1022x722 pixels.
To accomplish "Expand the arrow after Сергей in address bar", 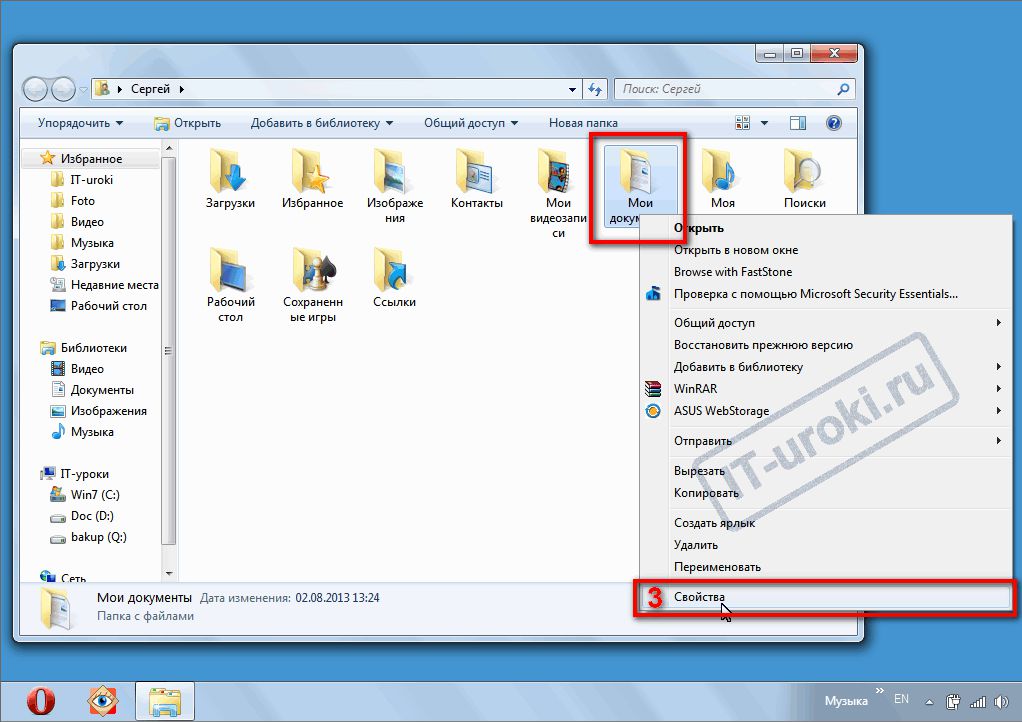I will click(181, 89).
